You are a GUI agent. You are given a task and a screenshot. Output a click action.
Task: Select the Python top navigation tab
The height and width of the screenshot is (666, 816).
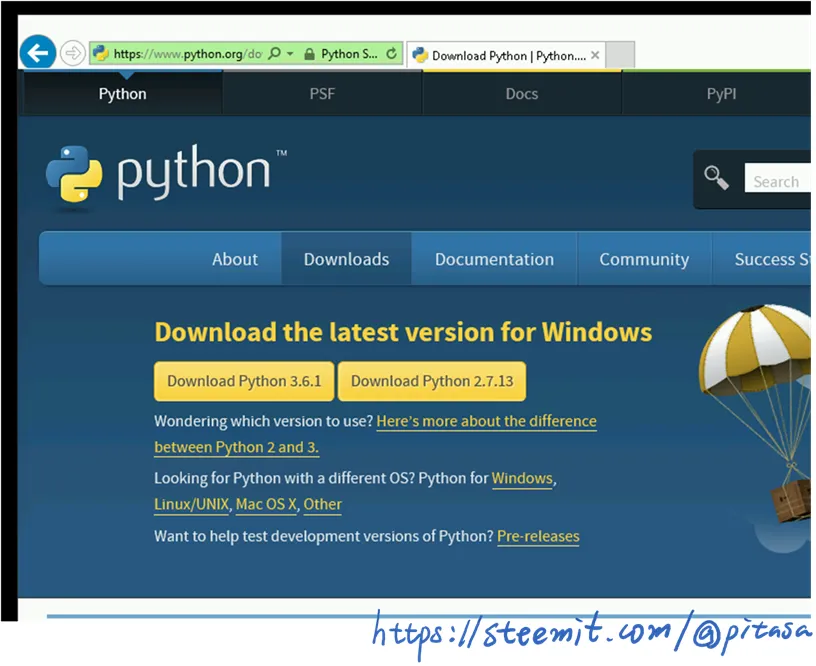pos(123,94)
